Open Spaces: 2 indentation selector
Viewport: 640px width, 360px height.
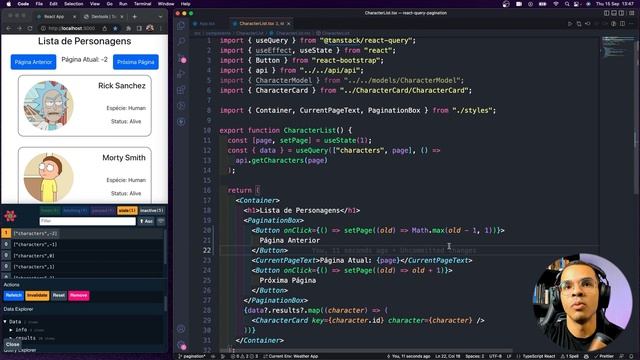pos(475,356)
